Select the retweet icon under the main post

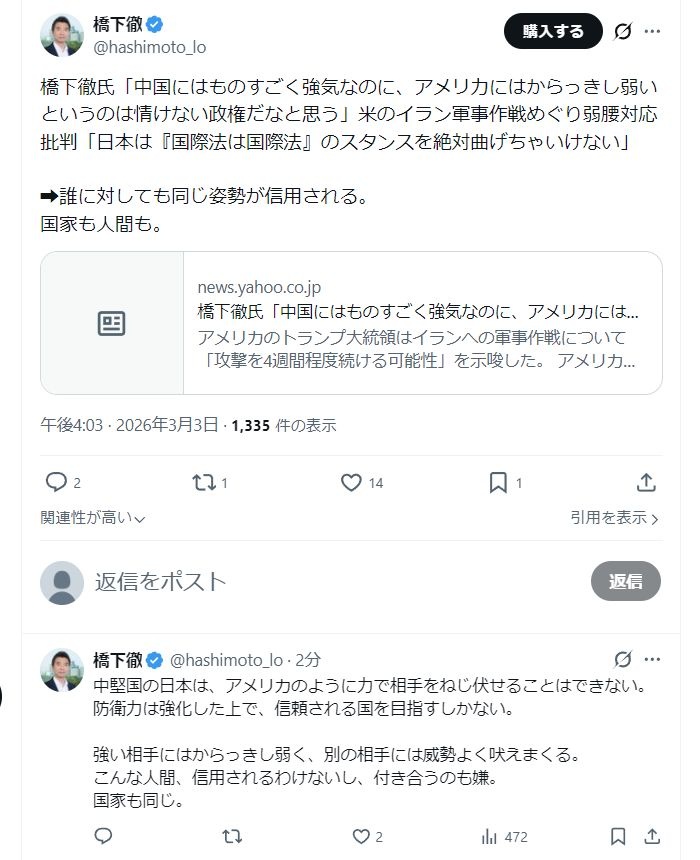tap(204, 483)
